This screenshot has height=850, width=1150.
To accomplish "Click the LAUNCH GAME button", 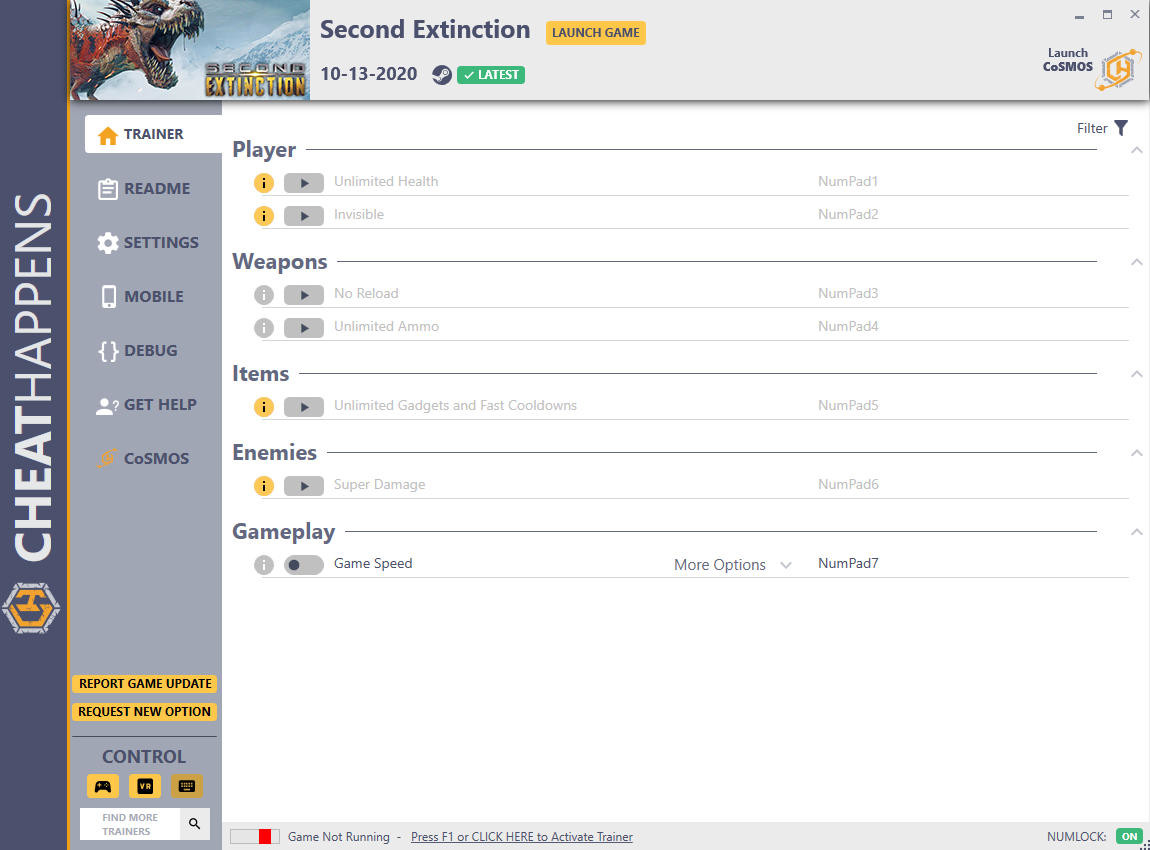I will (596, 33).
